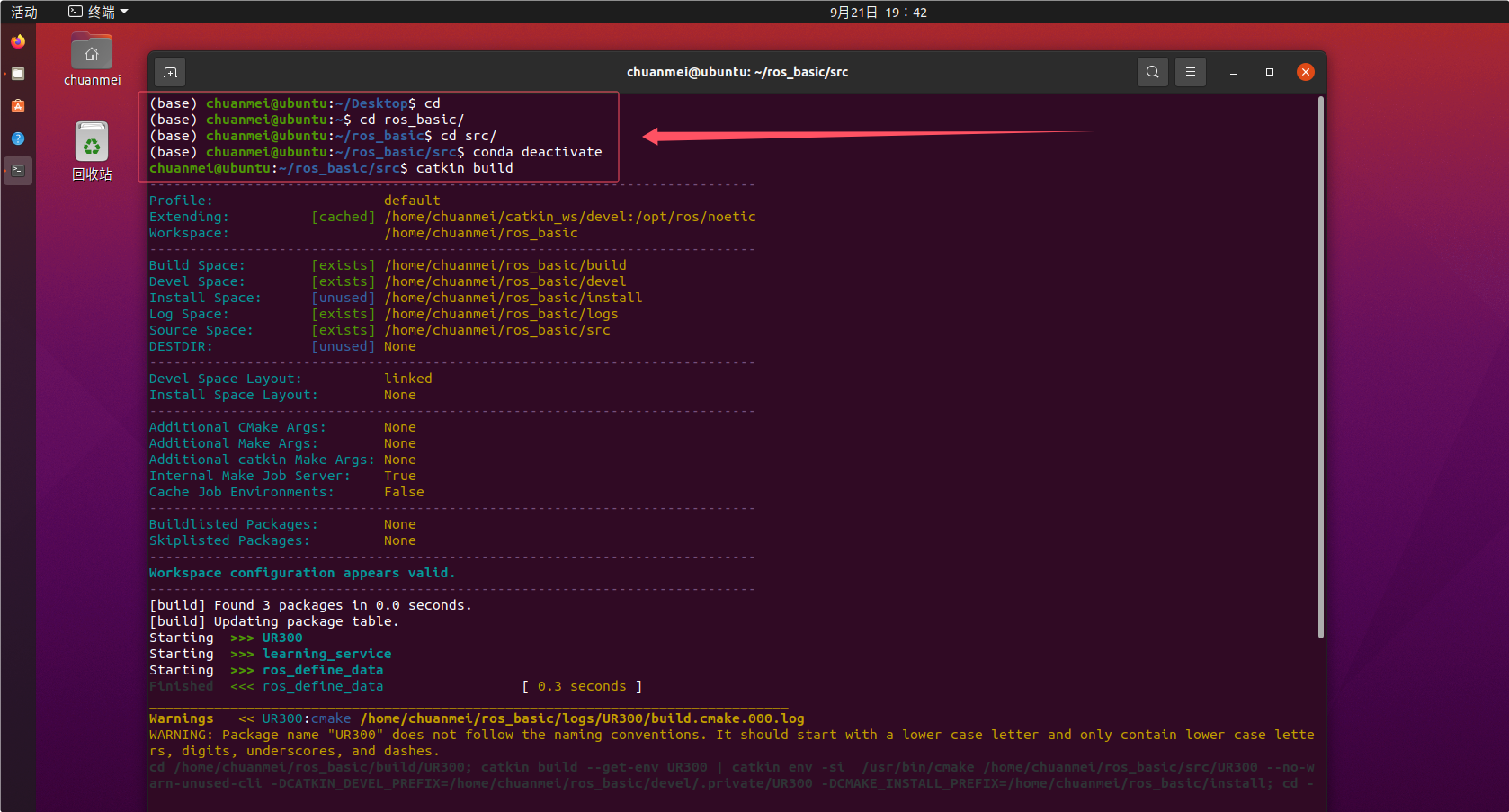Launch Ubuntu Software from the dock
Screen dimensions: 1509x812
(18, 105)
